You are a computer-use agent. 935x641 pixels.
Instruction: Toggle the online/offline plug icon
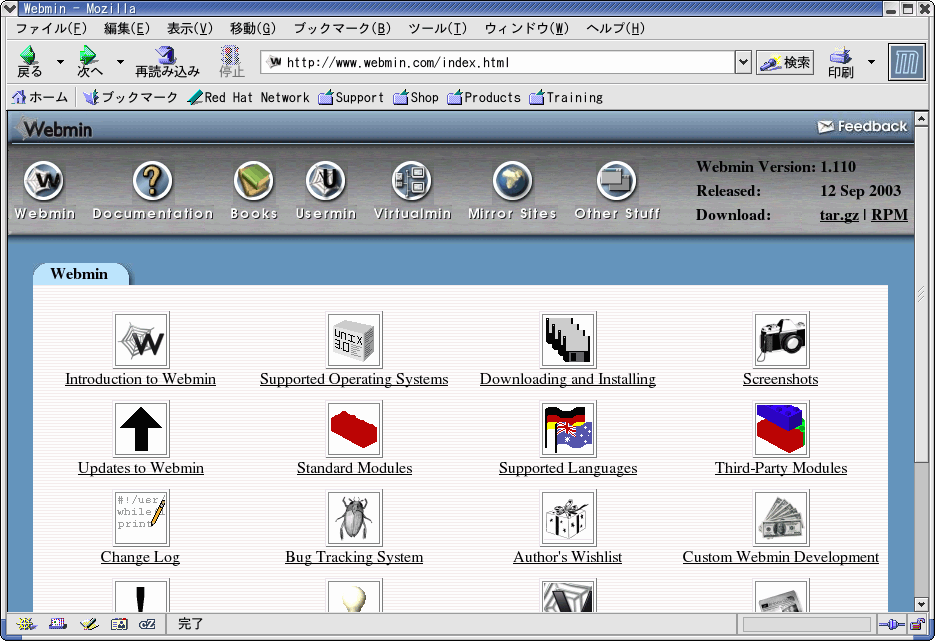[892, 624]
